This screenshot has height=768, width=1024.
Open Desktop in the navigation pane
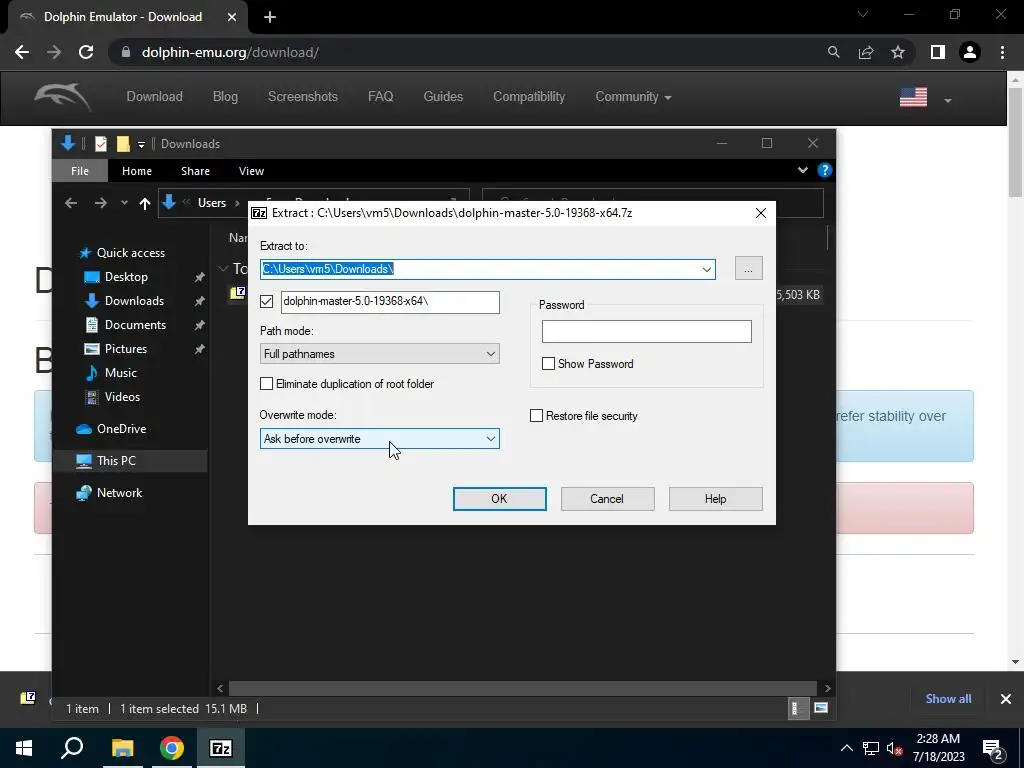click(x=126, y=277)
